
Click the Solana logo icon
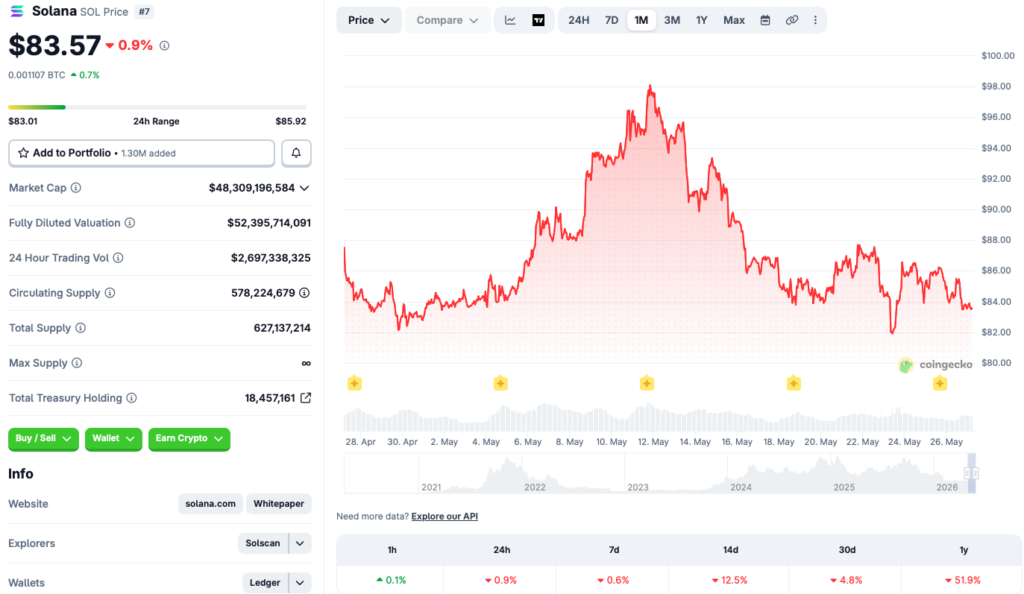[x=17, y=11]
